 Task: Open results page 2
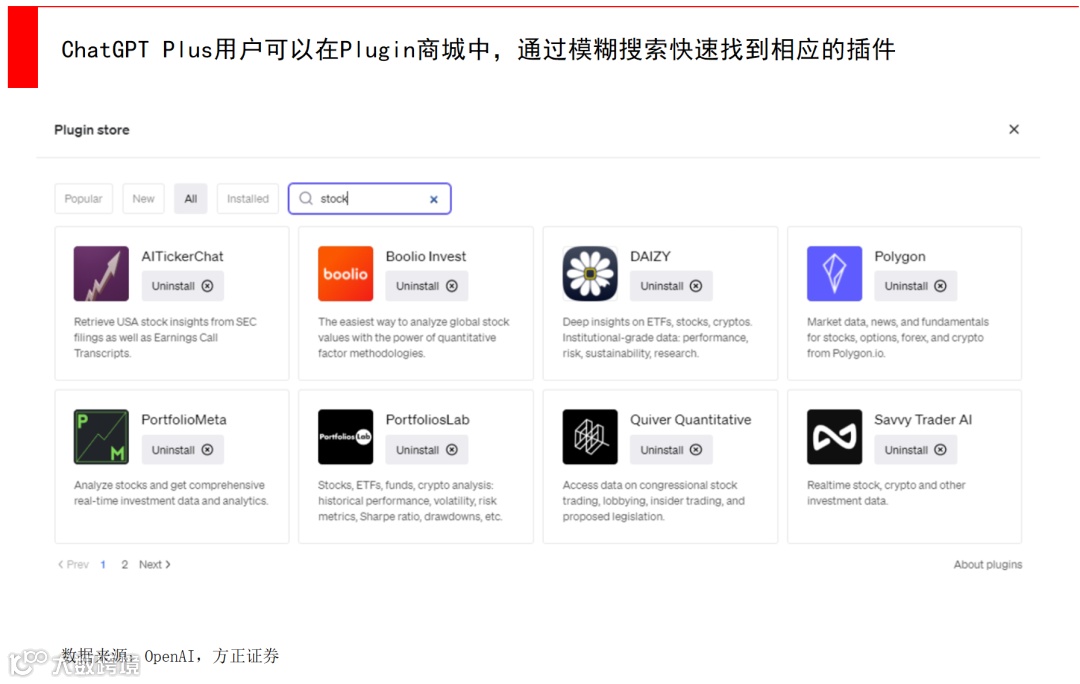(125, 564)
